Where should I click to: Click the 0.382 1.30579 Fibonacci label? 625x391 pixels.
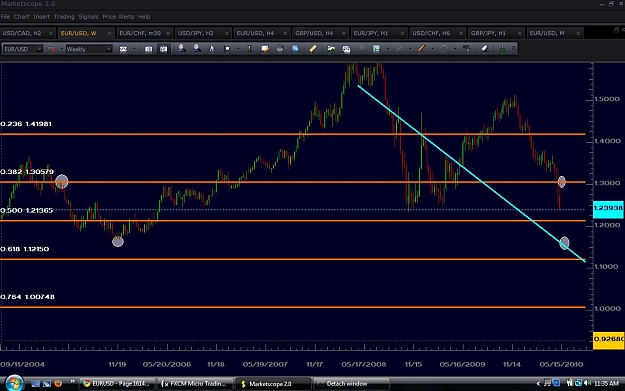(x=27, y=172)
